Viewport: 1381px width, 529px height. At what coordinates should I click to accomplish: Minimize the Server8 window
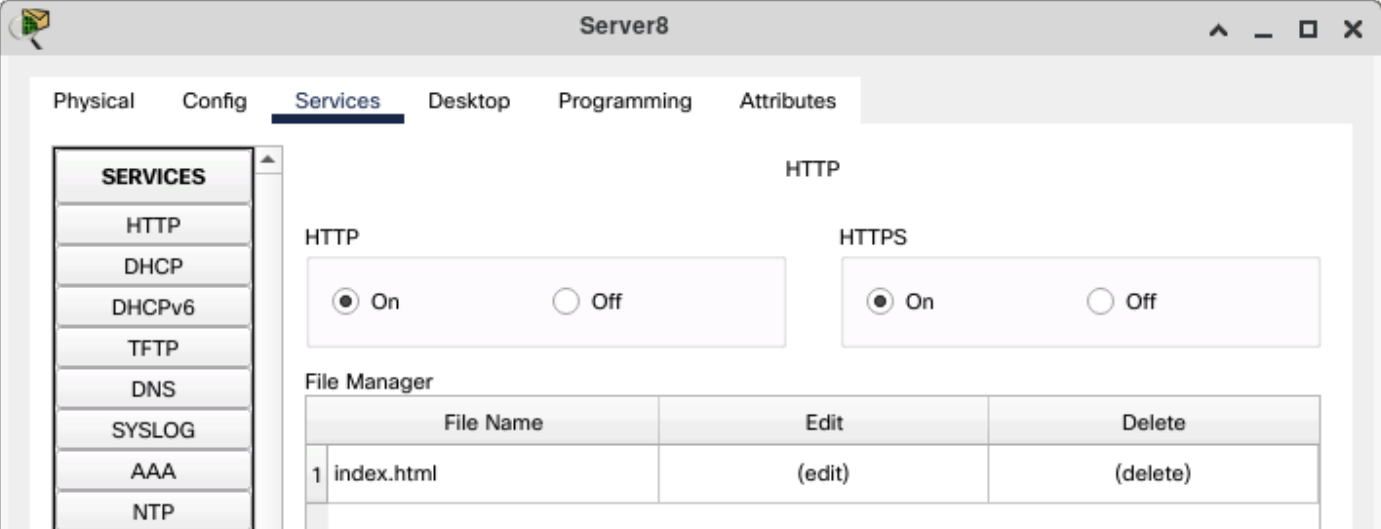point(1263,30)
